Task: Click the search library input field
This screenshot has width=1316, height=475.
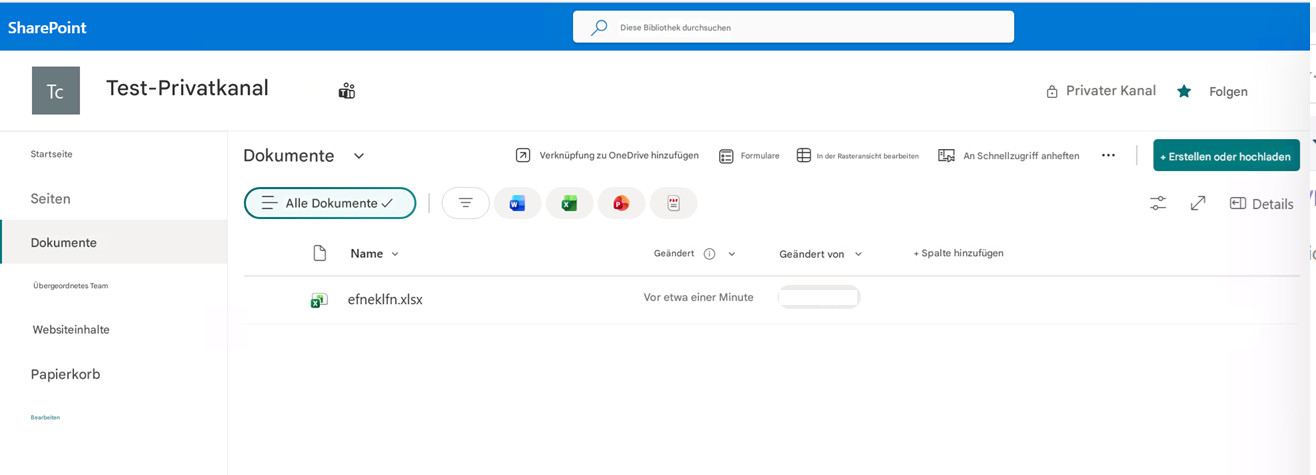Action: [x=793, y=27]
